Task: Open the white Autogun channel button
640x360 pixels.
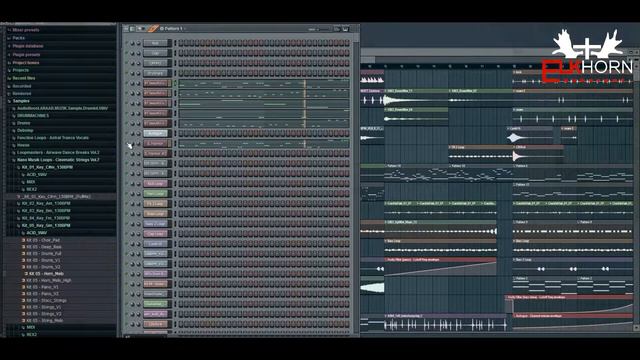Action: pyautogui.click(x=155, y=133)
